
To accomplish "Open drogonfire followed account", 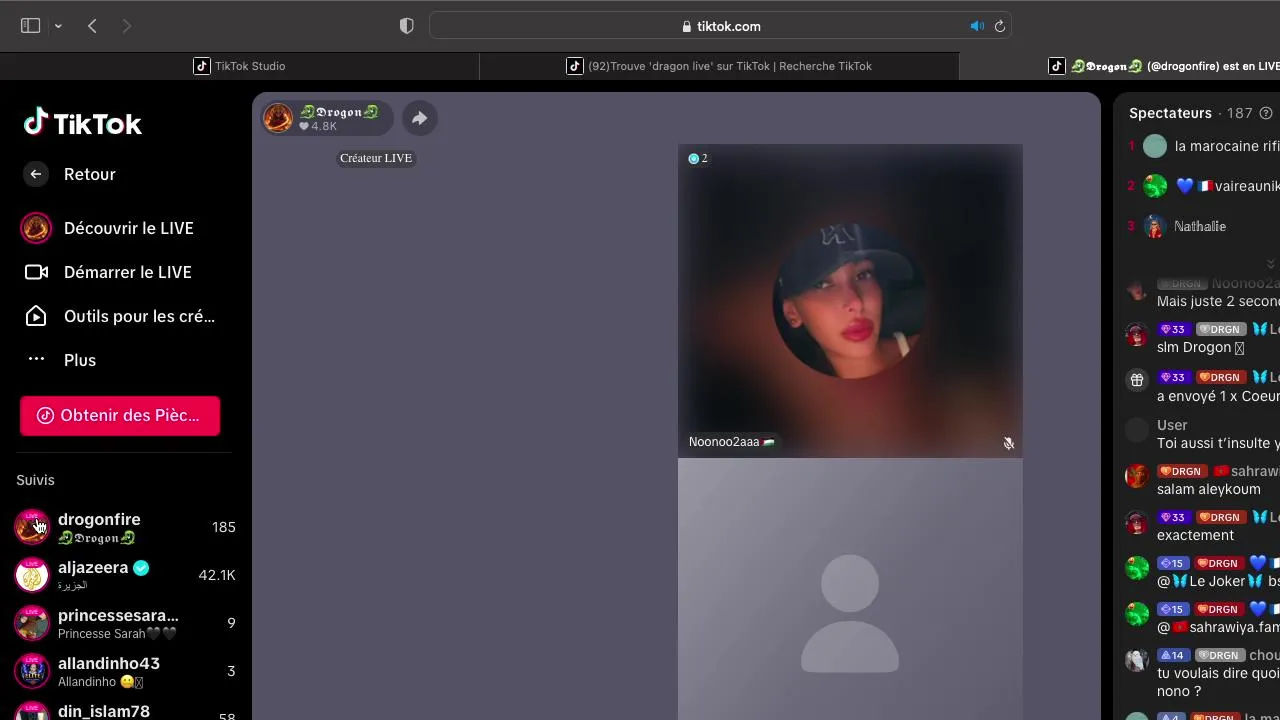I will pyautogui.click(x=126, y=527).
